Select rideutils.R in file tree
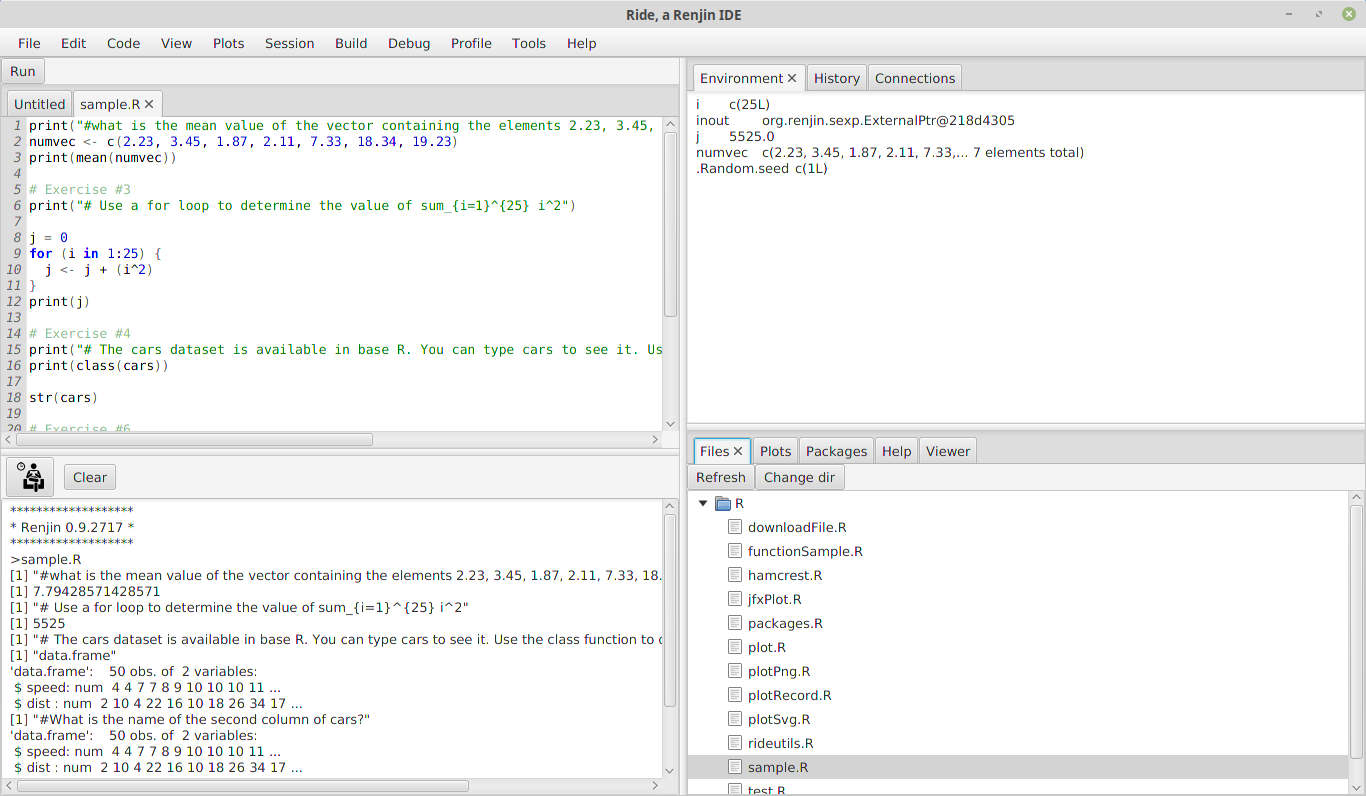 (x=781, y=743)
